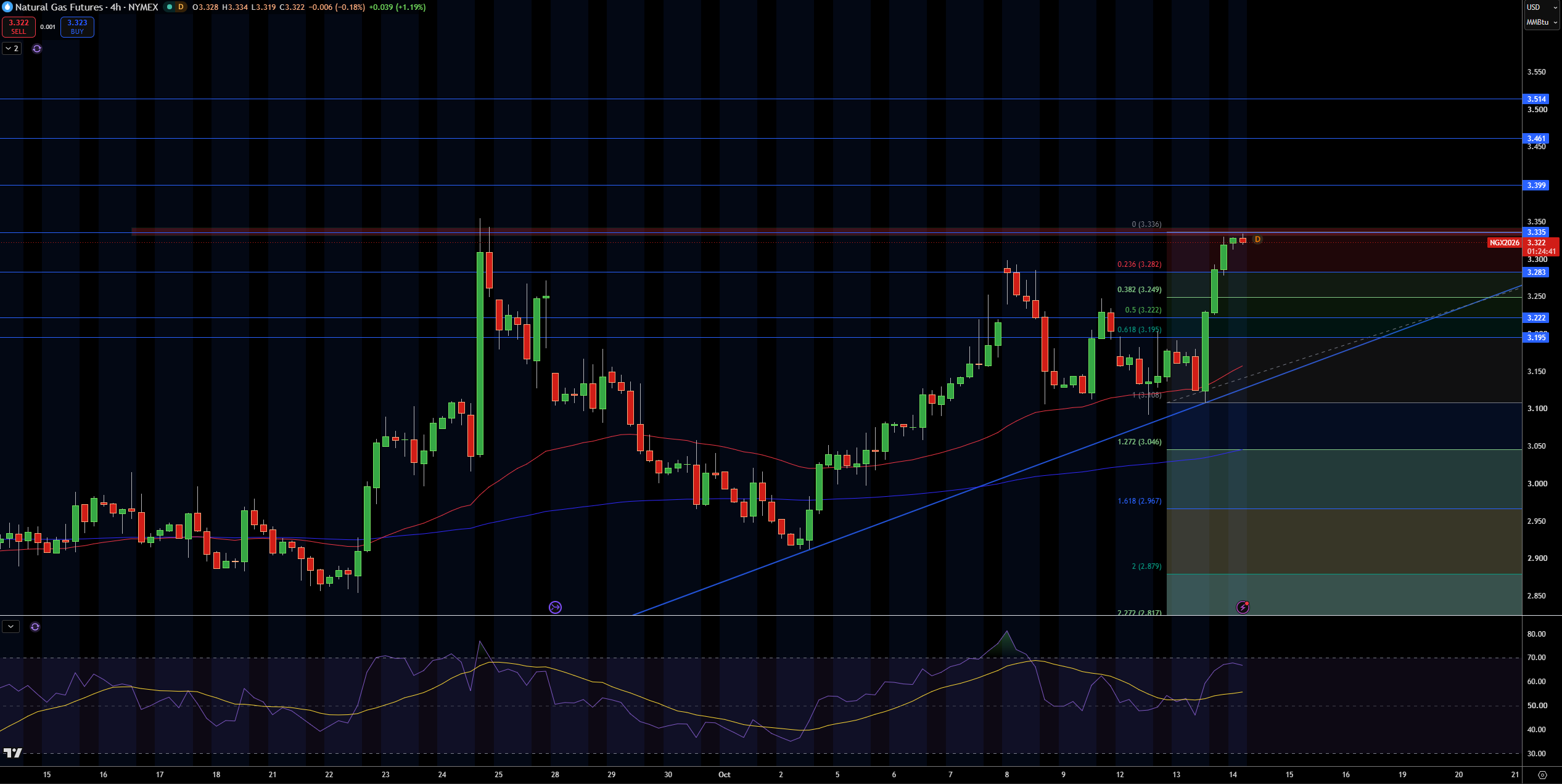Click the red 3.322 current price countdown label

tap(1541, 247)
